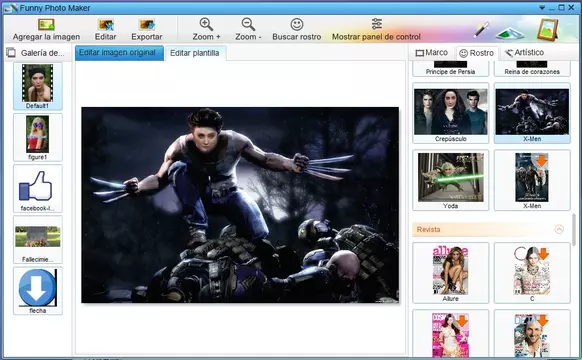Click the Buscar rostro smiley icon
This screenshot has width=582, height=360.
(x=297, y=24)
